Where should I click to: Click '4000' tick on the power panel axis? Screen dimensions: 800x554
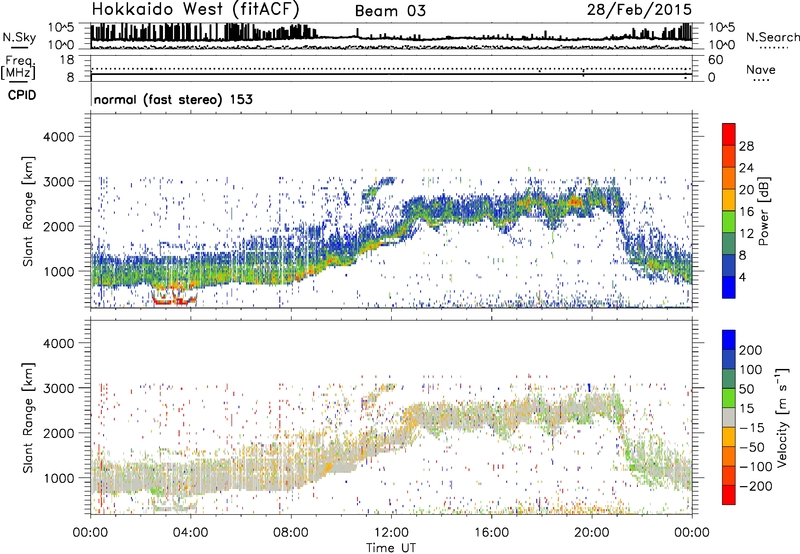pos(58,137)
